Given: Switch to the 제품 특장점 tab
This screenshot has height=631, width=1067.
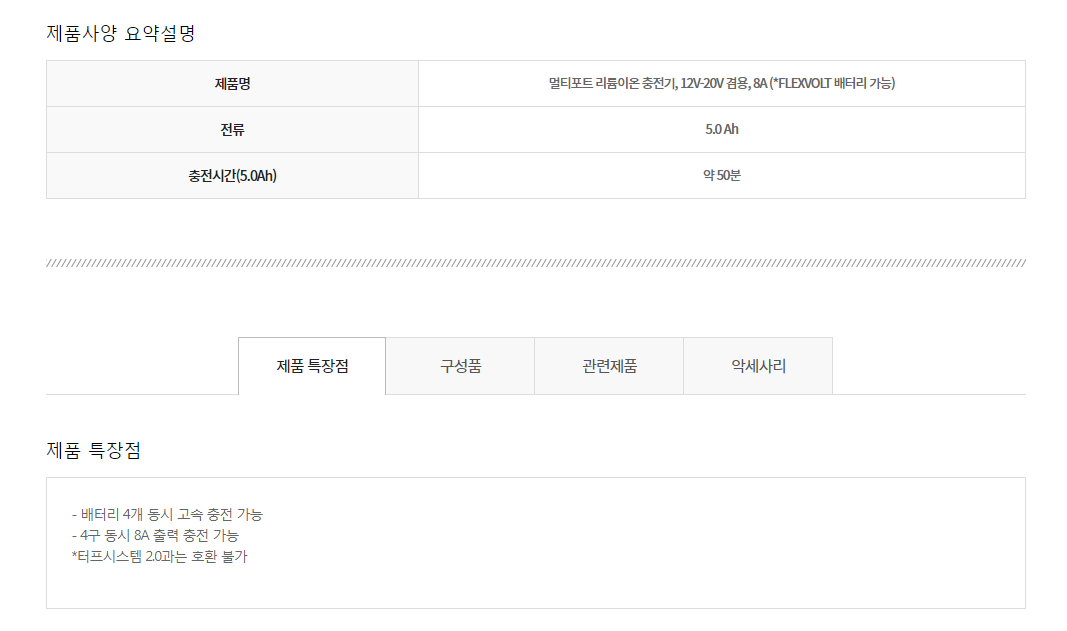Looking at the screenshot, I should click(312, 366).
